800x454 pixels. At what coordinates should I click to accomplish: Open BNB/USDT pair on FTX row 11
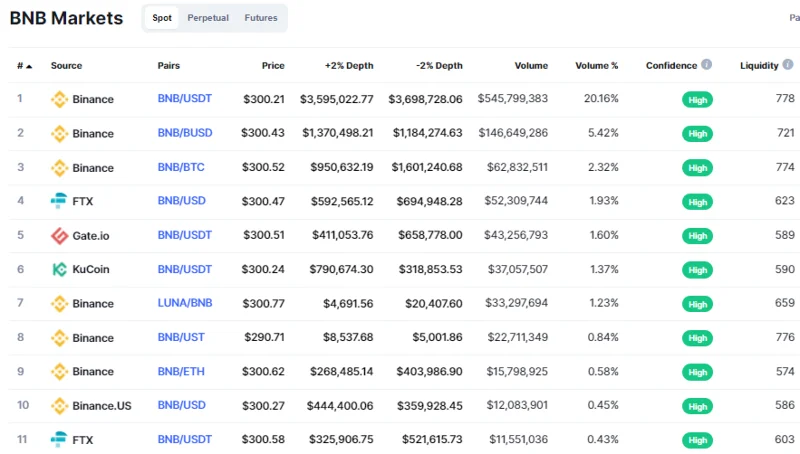(x=185, y=439)
